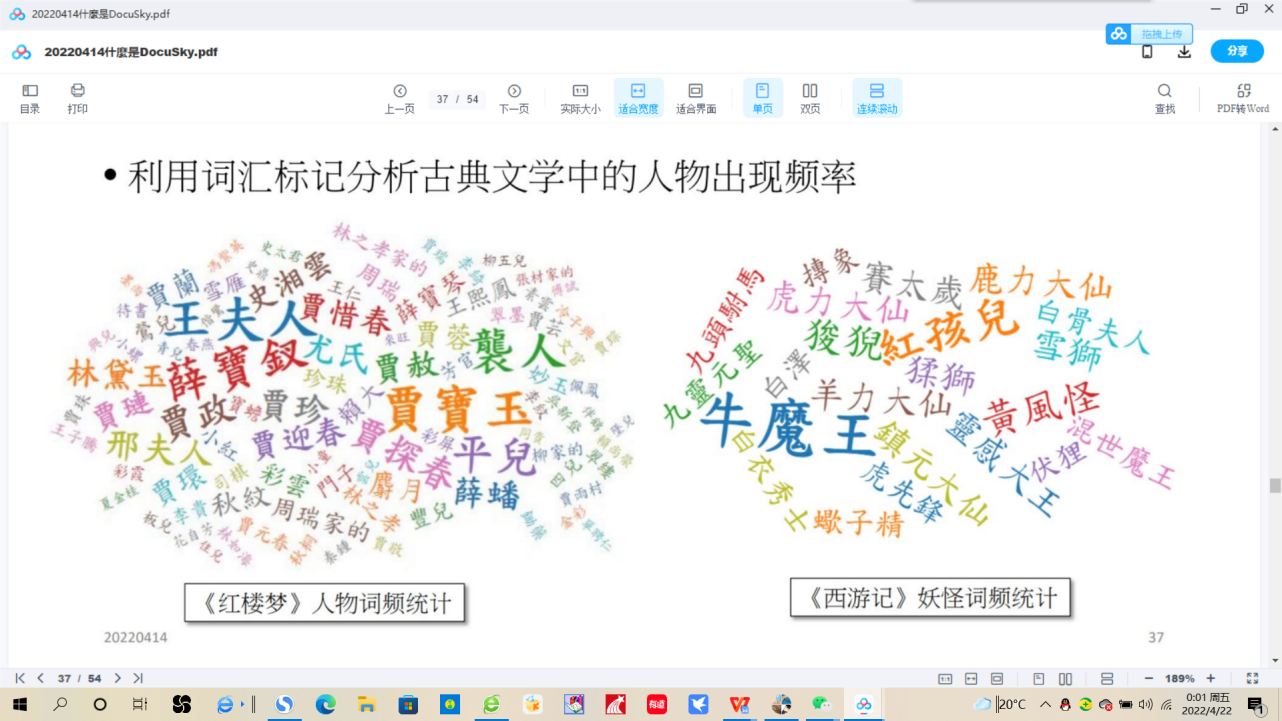This screenshot has height=721, width=1282.
Task: Jump to first page in bottom bar
Action: pos(20,678)
